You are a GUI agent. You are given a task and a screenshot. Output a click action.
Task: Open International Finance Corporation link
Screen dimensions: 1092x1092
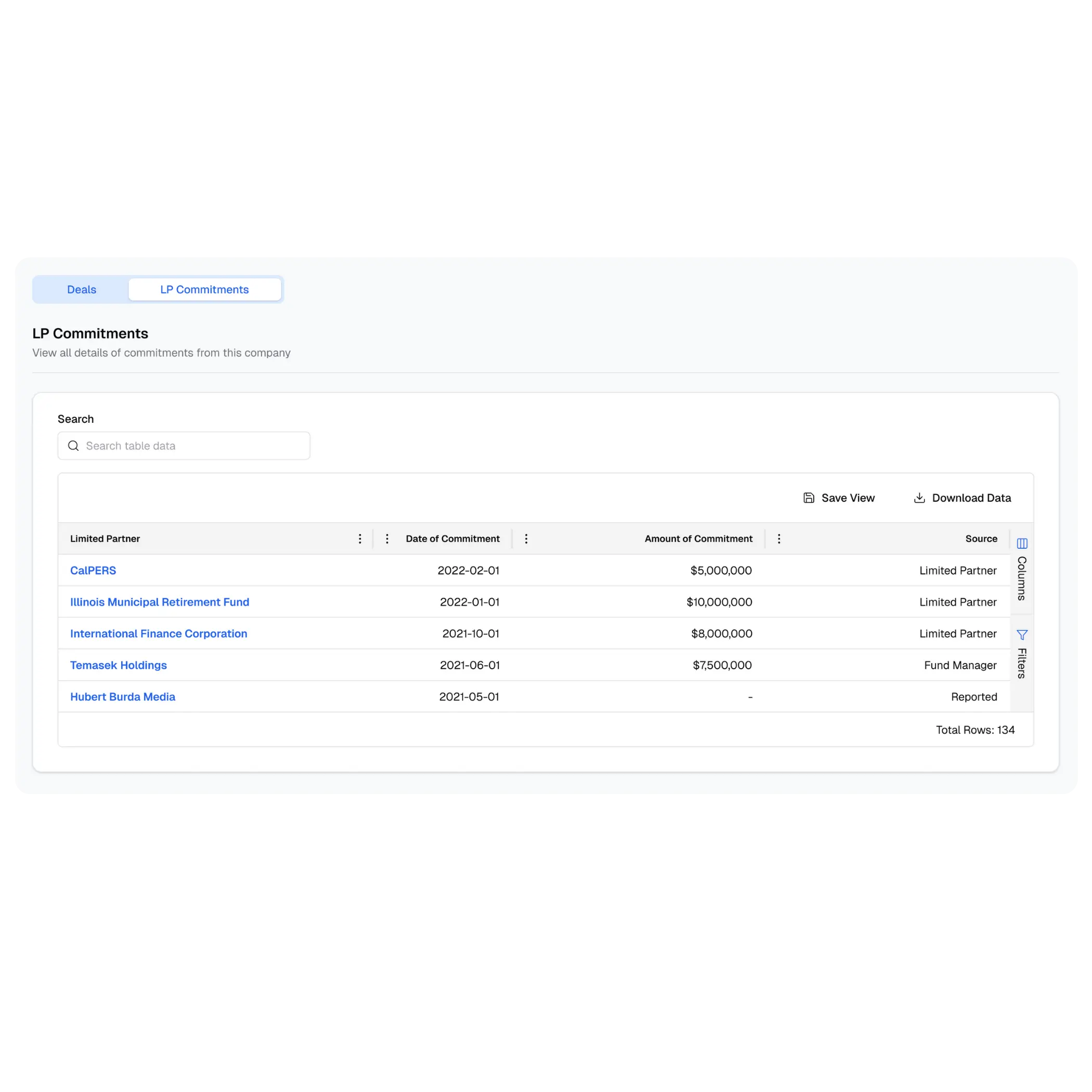[x=158, y=633]
